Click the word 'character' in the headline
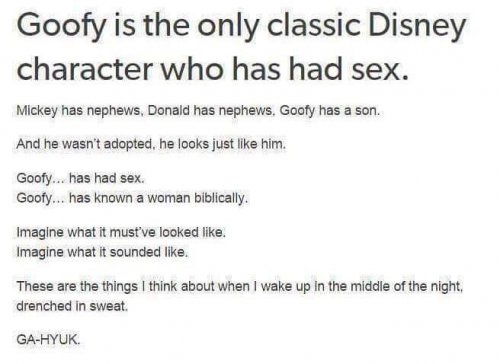This screenshot has width=500, height=364. pyautogui.click(x=85, y=70)
